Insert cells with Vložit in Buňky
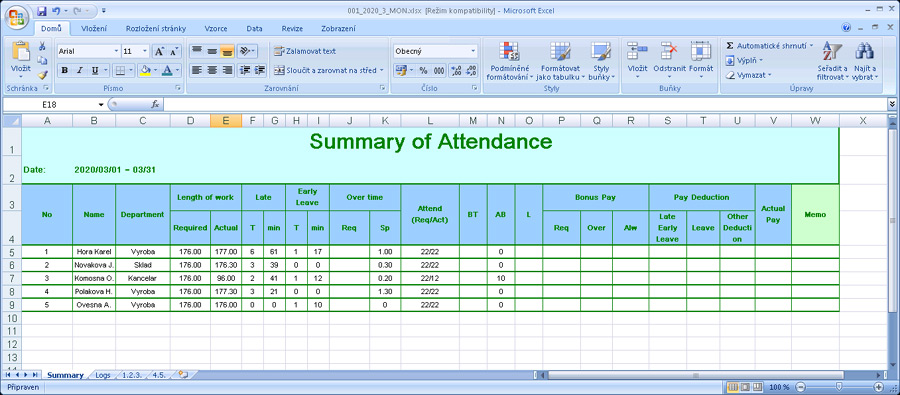Image resolution: width=900 pixels, height=395 pixels. (x=637, y=60)
